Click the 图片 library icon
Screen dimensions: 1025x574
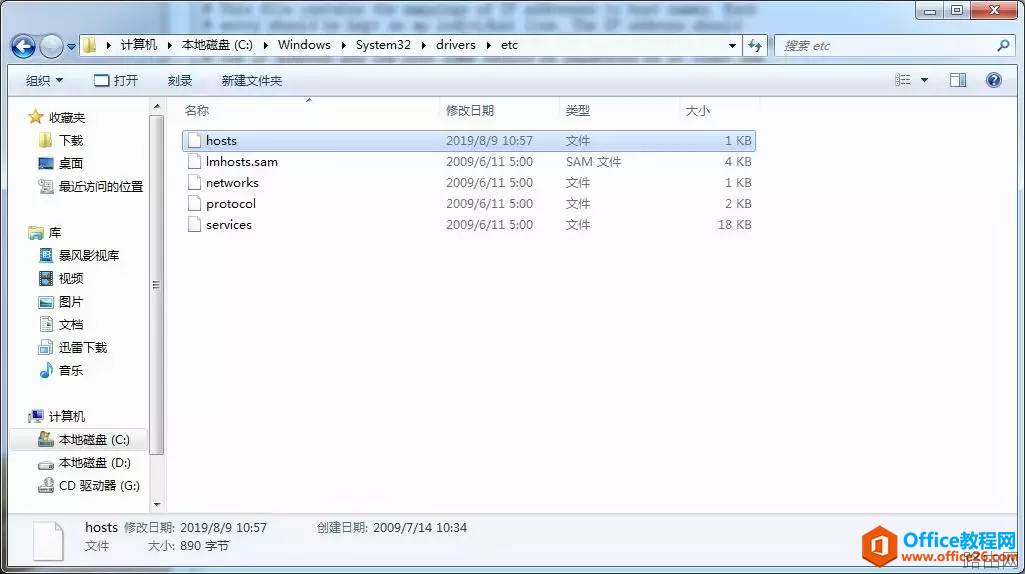[x=46, y=301]
